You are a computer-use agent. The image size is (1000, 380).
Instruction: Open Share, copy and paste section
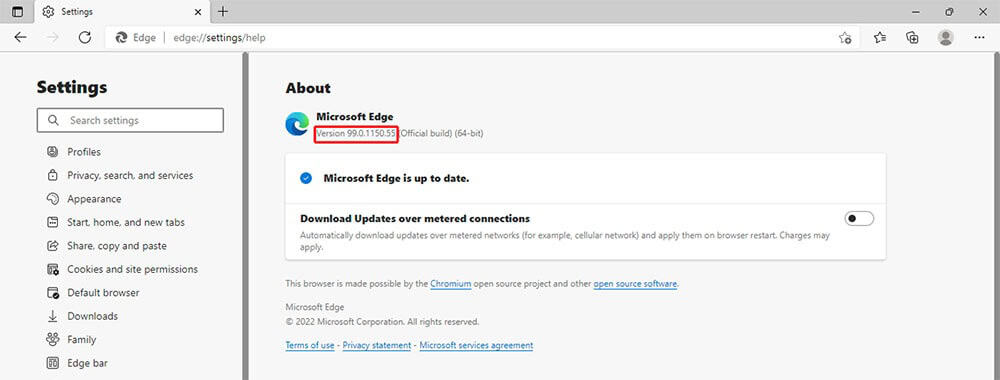coord(117,245)
